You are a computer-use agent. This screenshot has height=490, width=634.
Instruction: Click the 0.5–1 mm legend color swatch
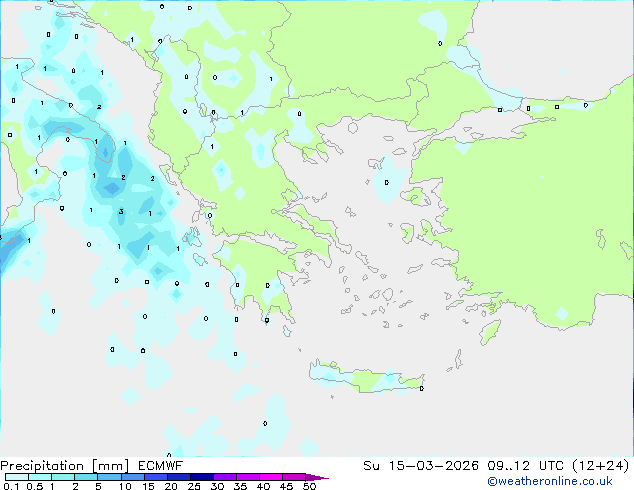[x=40, y=477]
